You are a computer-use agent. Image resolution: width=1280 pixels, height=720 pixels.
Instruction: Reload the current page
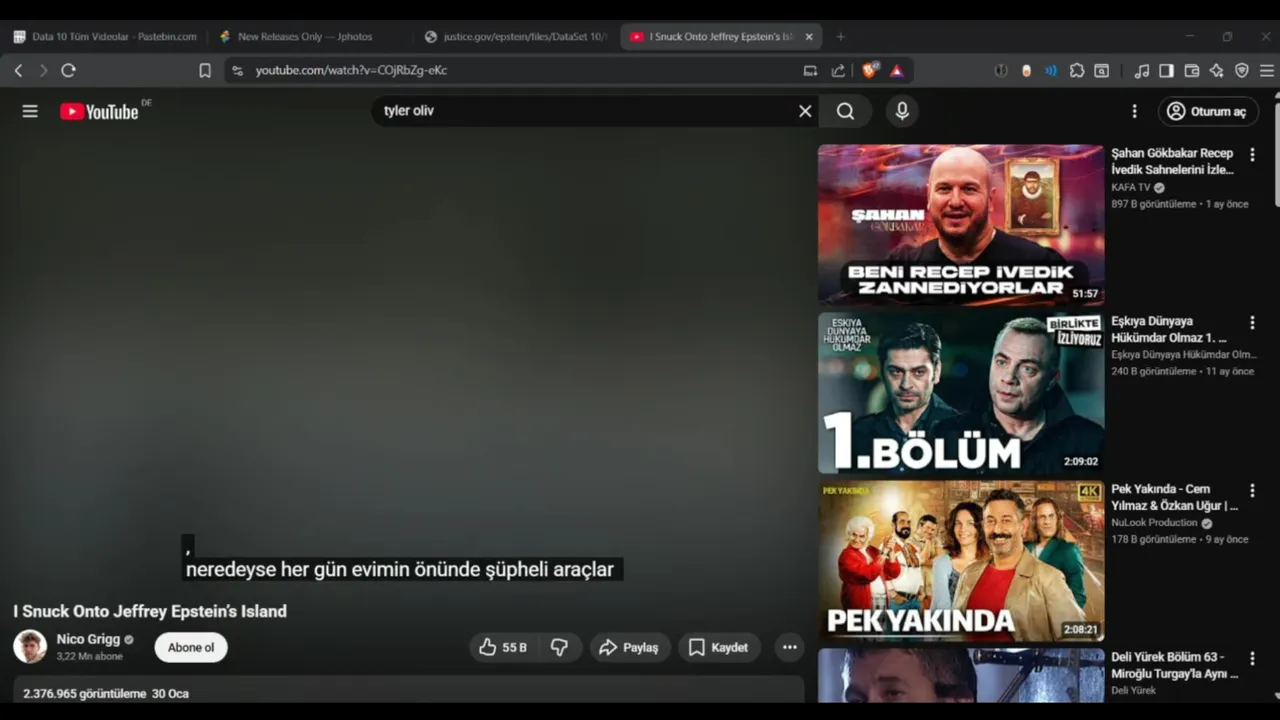pos(68,70)
